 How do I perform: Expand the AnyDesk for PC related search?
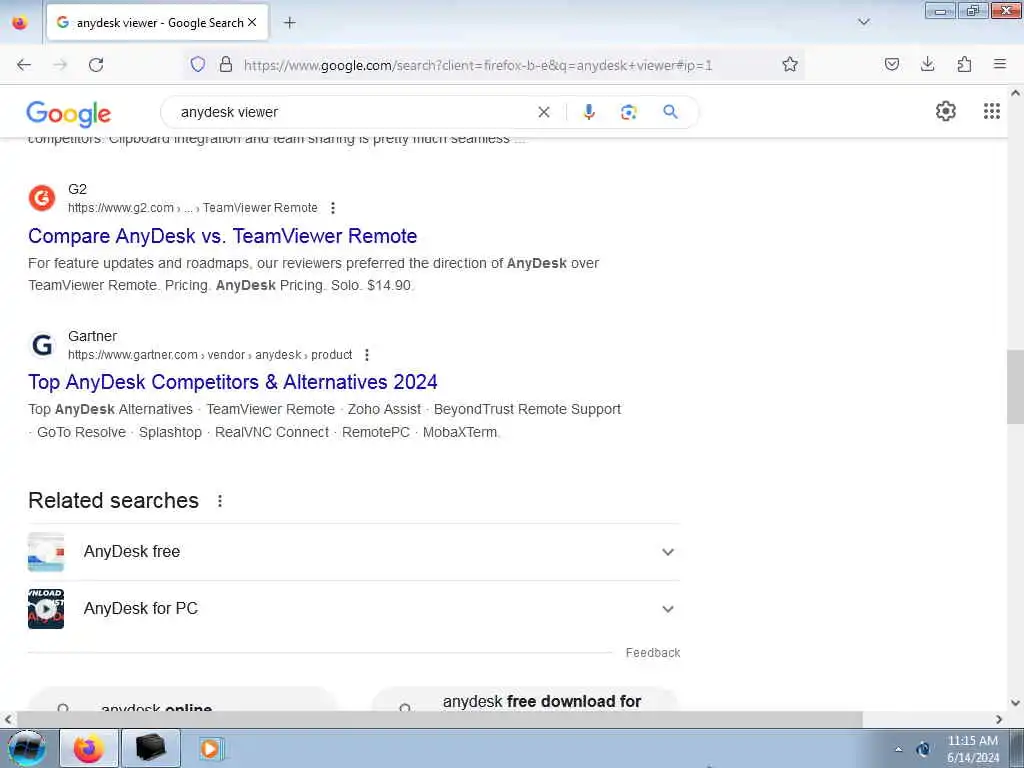pos(667,609)
